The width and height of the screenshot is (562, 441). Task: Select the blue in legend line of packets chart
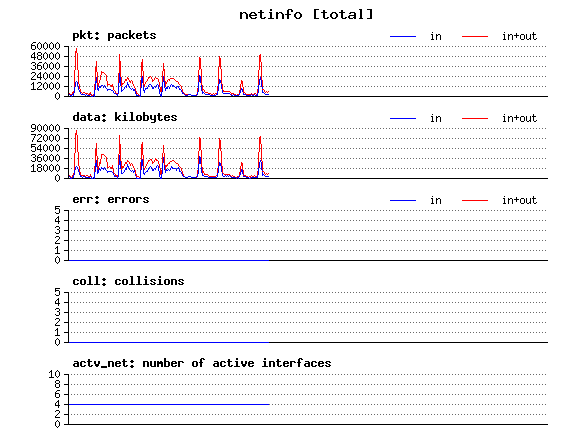tap(403, 36)
